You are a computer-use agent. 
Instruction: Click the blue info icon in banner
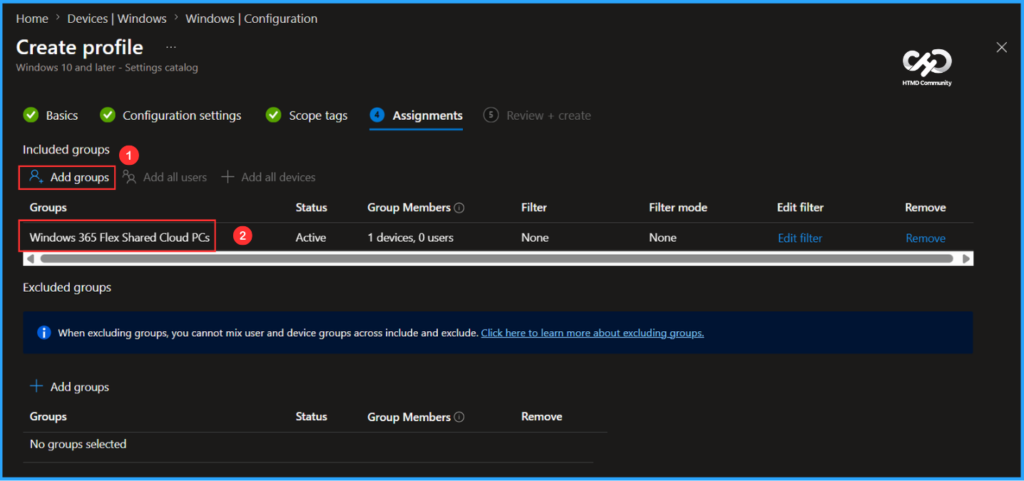[44, 333]
